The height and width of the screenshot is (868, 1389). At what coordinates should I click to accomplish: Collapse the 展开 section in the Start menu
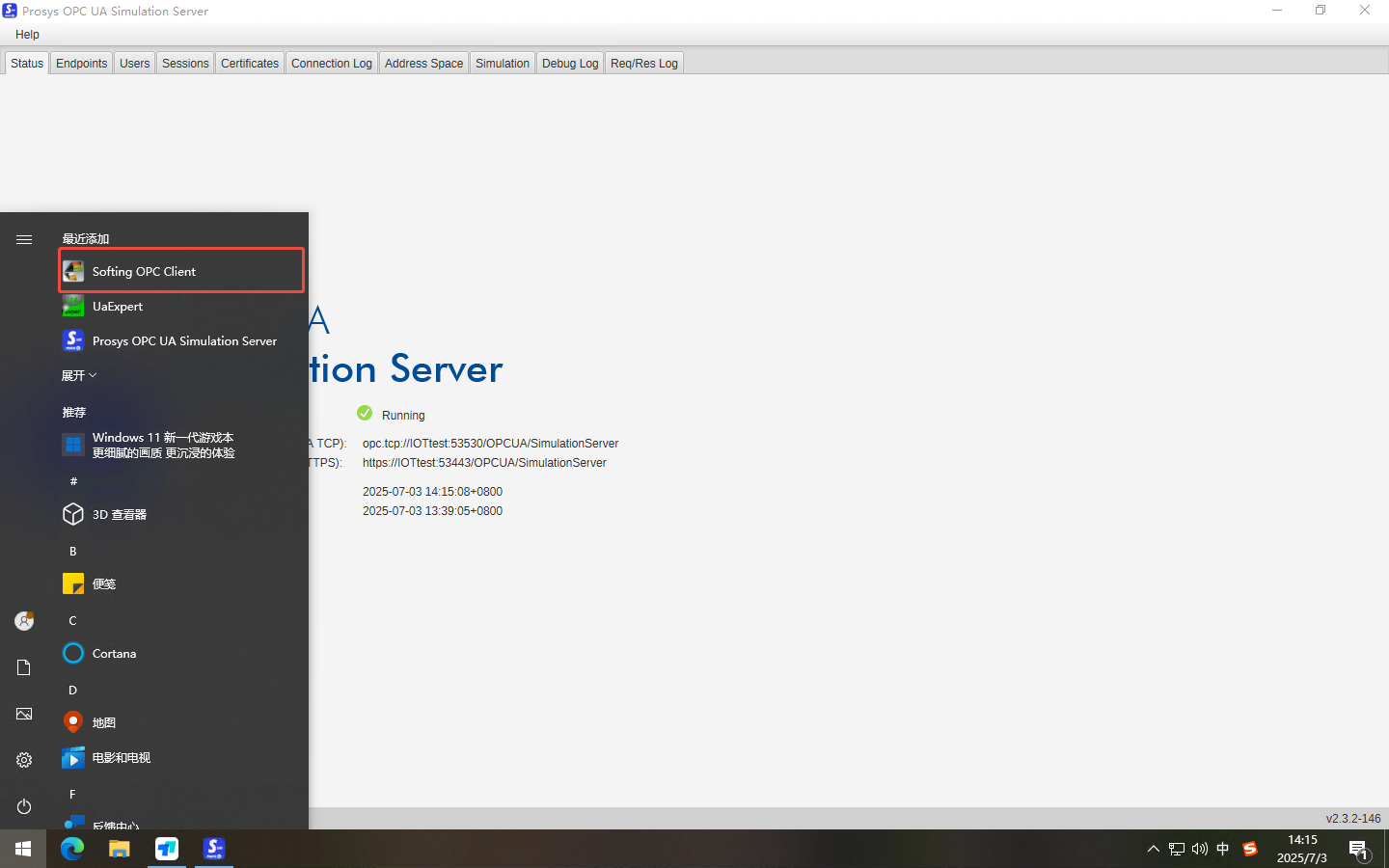[78, 375]
